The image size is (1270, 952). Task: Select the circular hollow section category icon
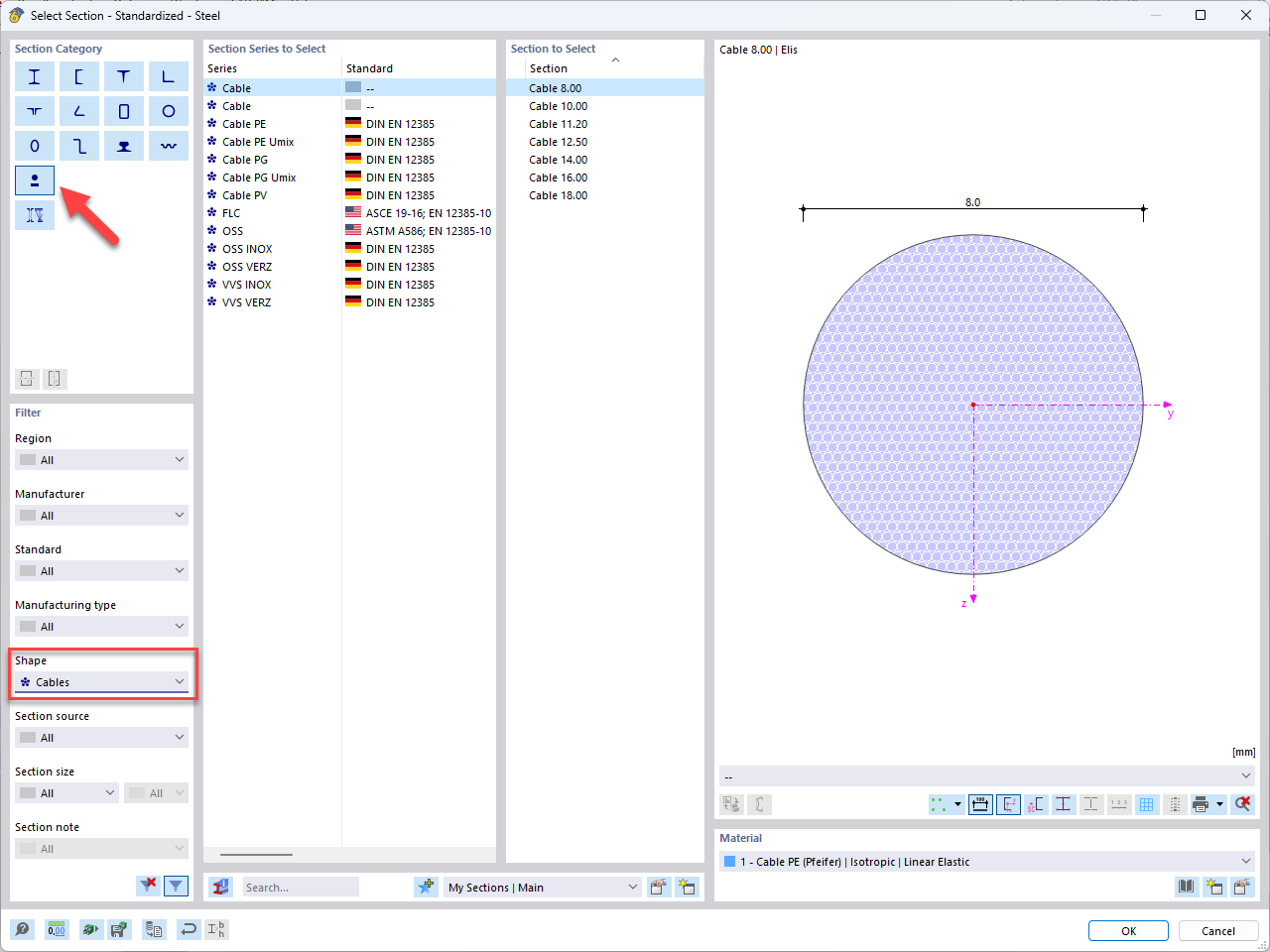(168, 111)
